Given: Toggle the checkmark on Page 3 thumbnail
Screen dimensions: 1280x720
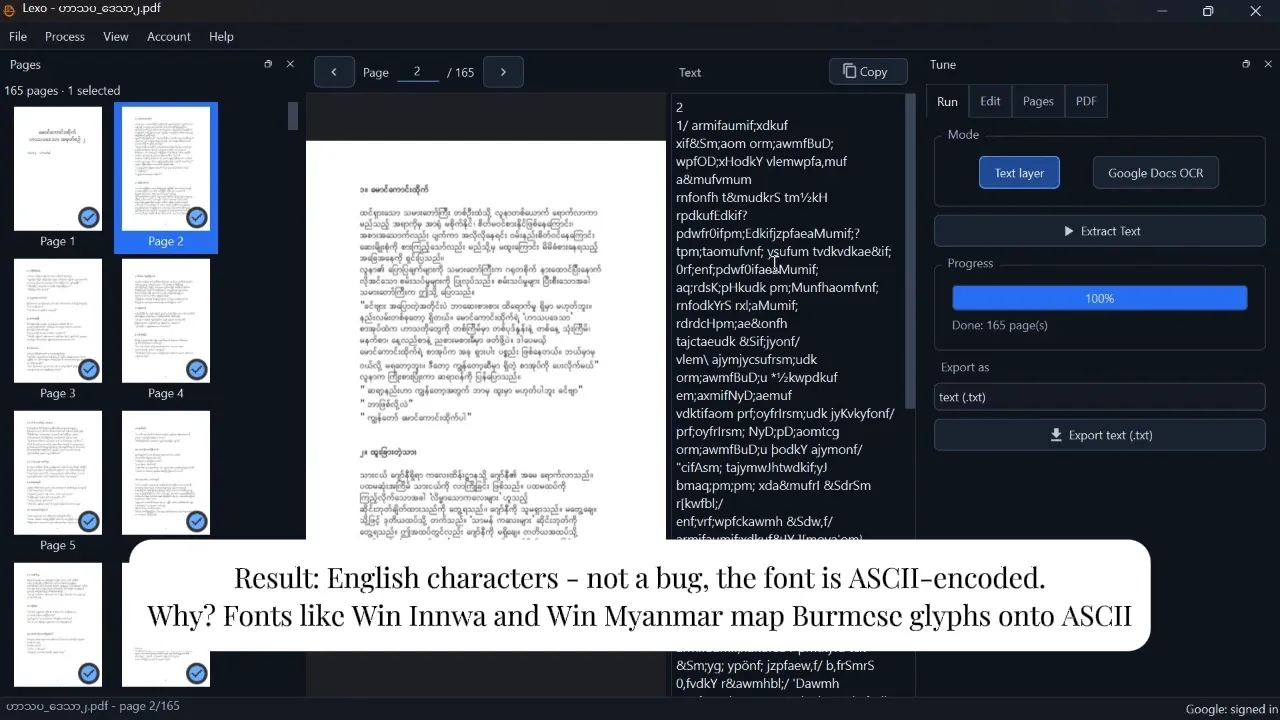Looking at the screenshot, I should click(89, 370).
